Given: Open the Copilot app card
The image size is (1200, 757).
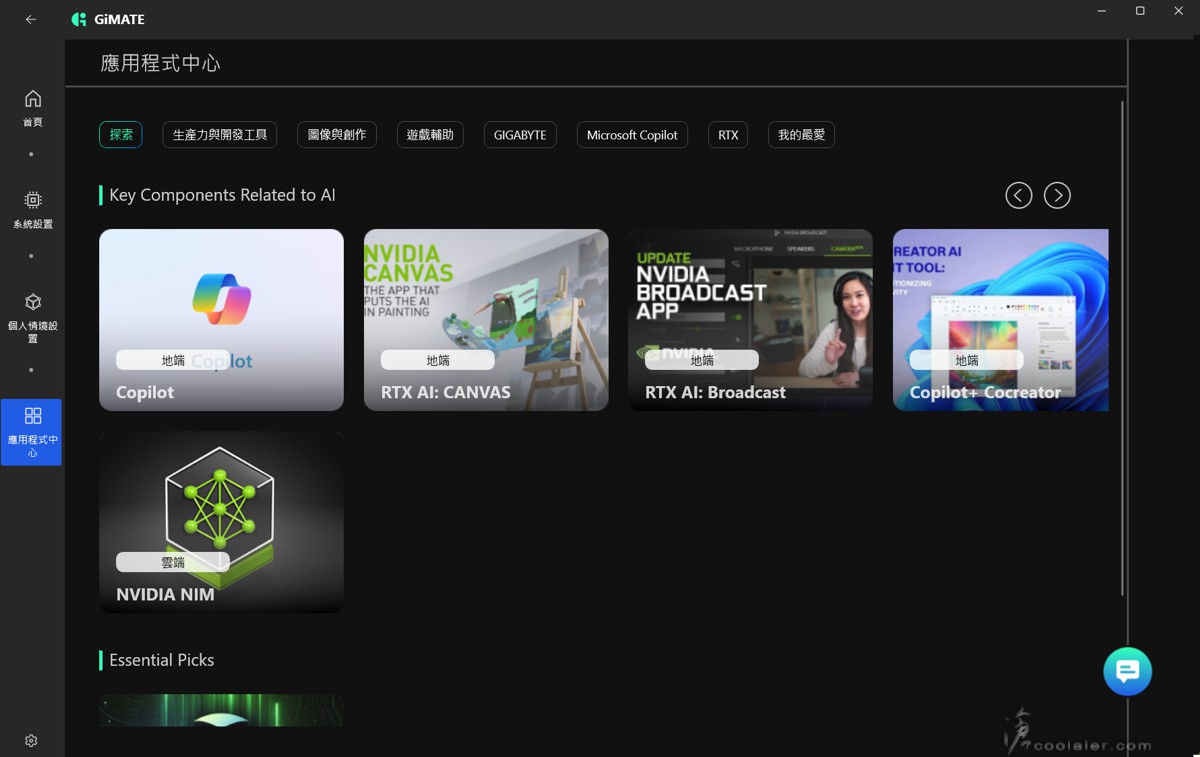Looking at the screenshot, I should pos(221,320).
